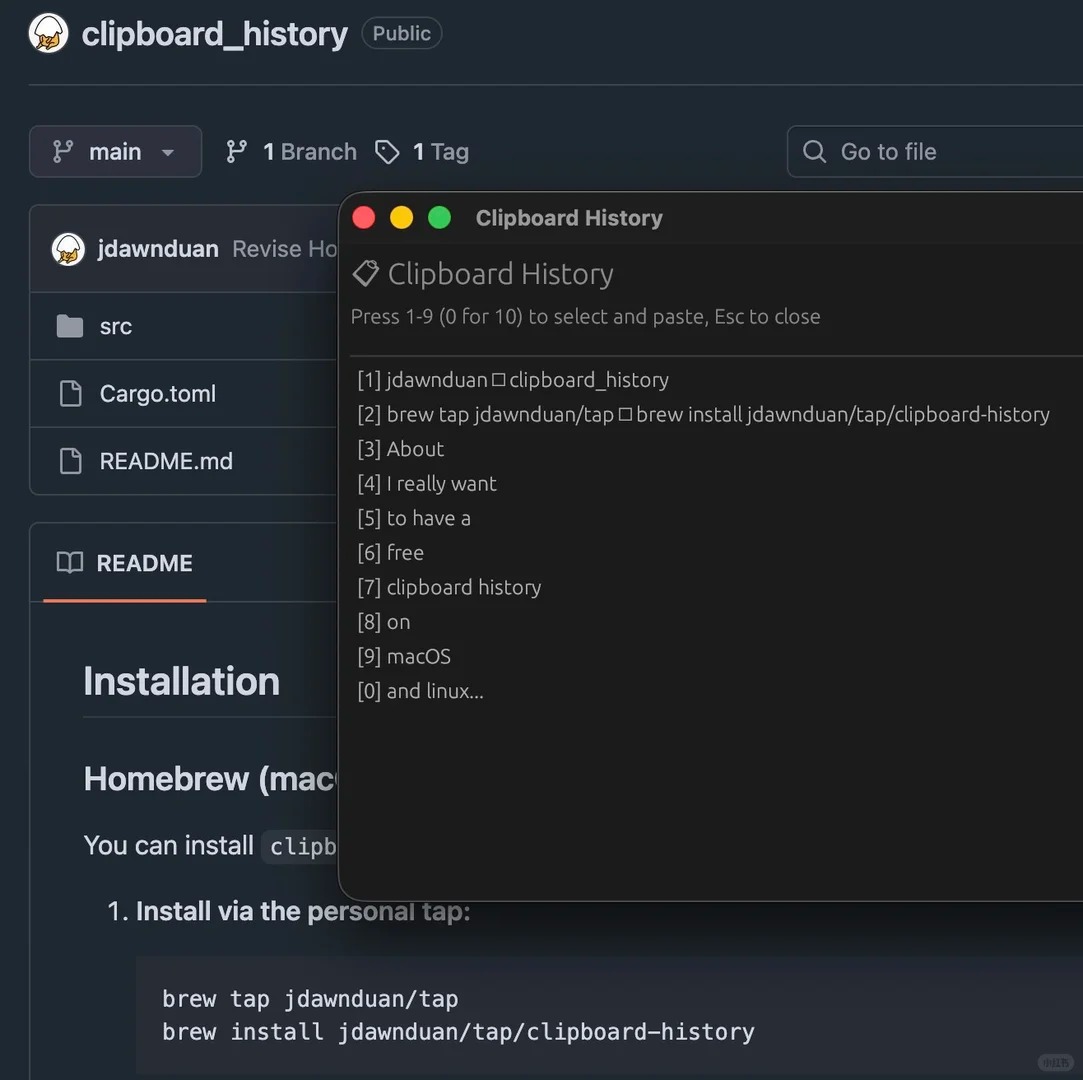This screenshot has width=1083, height=1080.
Task: Click the branch icon next to 1 Branch
Action: [236, 150]
